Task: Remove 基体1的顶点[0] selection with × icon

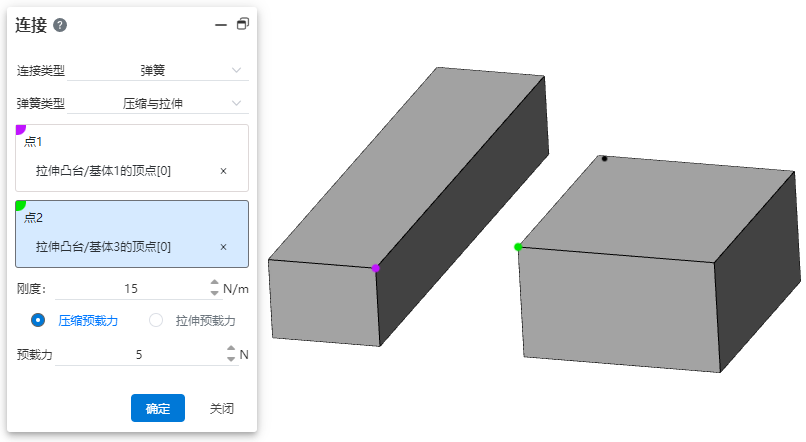Action: click(x=223, y=171)
